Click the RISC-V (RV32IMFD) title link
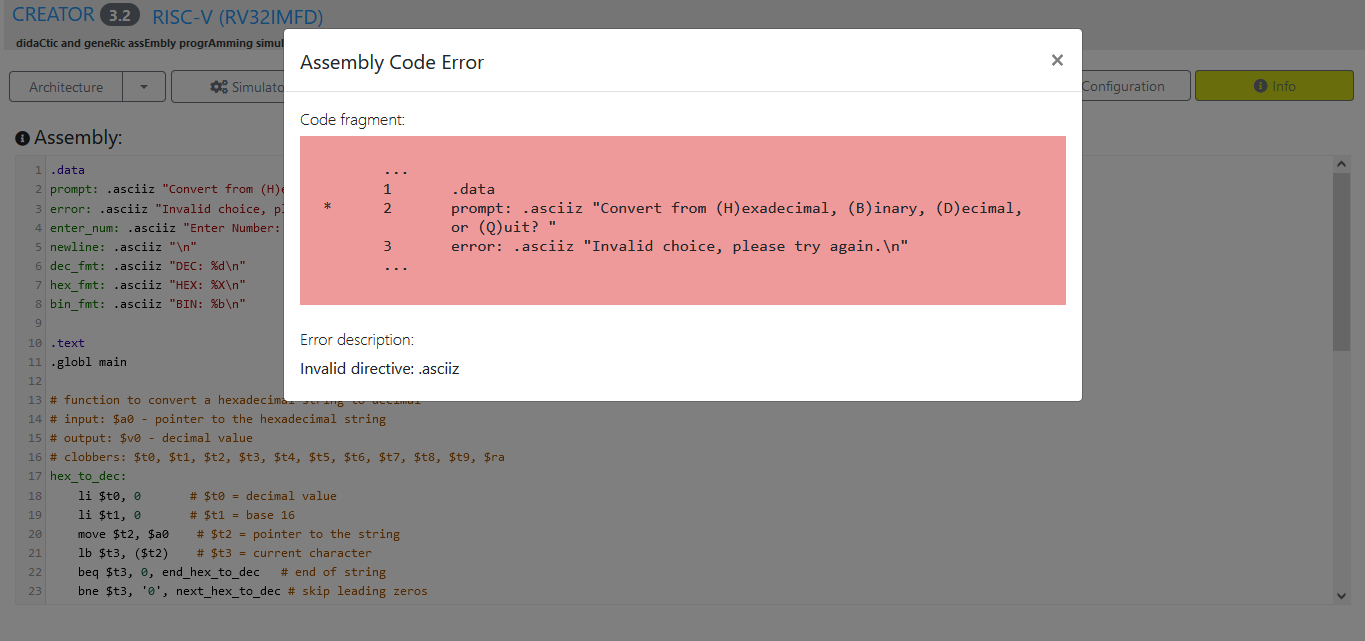The height and width of the screenshot is (641, 1365). (x=237, y=17)
